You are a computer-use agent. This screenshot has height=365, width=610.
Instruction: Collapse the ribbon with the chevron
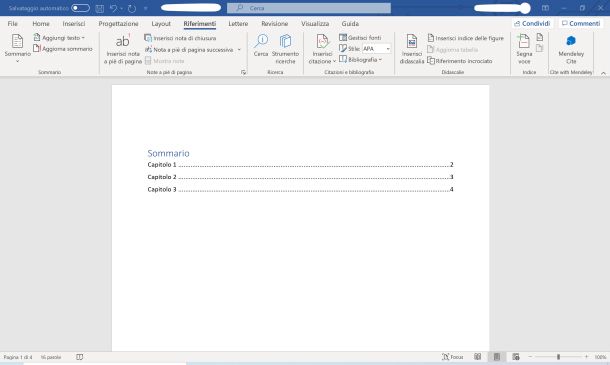(603, 73)
